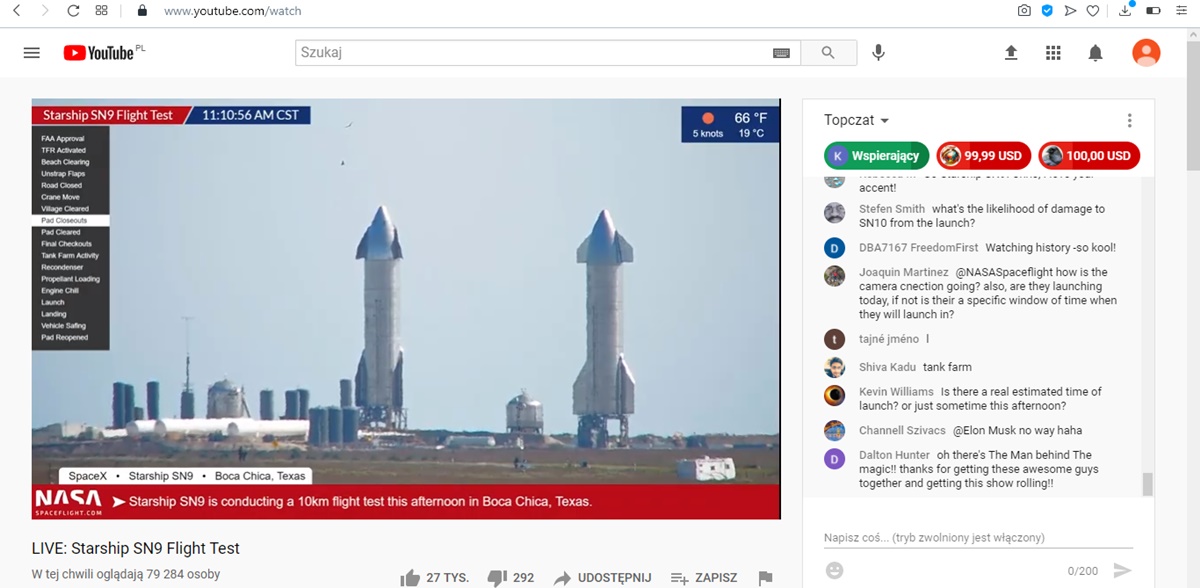Open the YouTube apps grid
This screenshot has width=1200, height=588.
pos(1053,53)
